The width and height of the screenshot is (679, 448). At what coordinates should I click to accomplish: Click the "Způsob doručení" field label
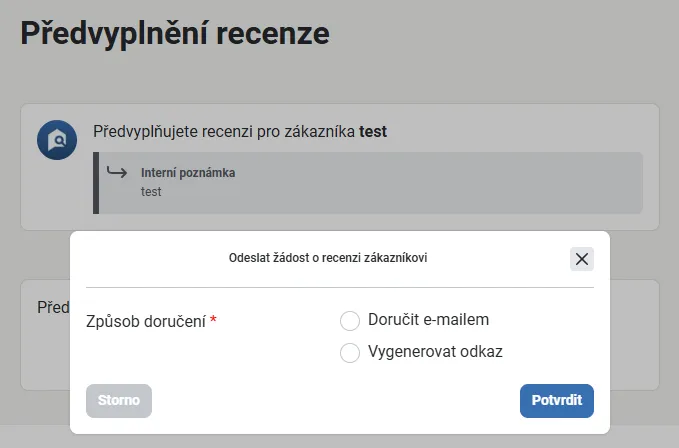[x=147, y=321]
